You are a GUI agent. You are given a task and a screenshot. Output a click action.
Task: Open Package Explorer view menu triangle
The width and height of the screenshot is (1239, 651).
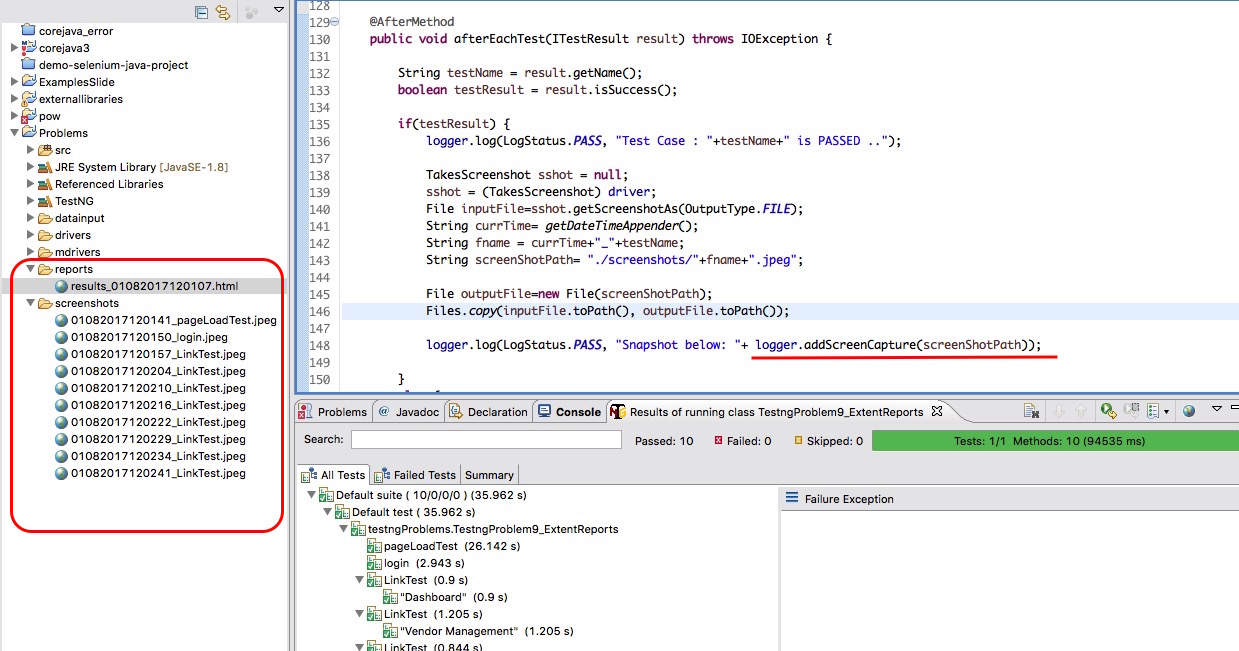pos(279,10)
